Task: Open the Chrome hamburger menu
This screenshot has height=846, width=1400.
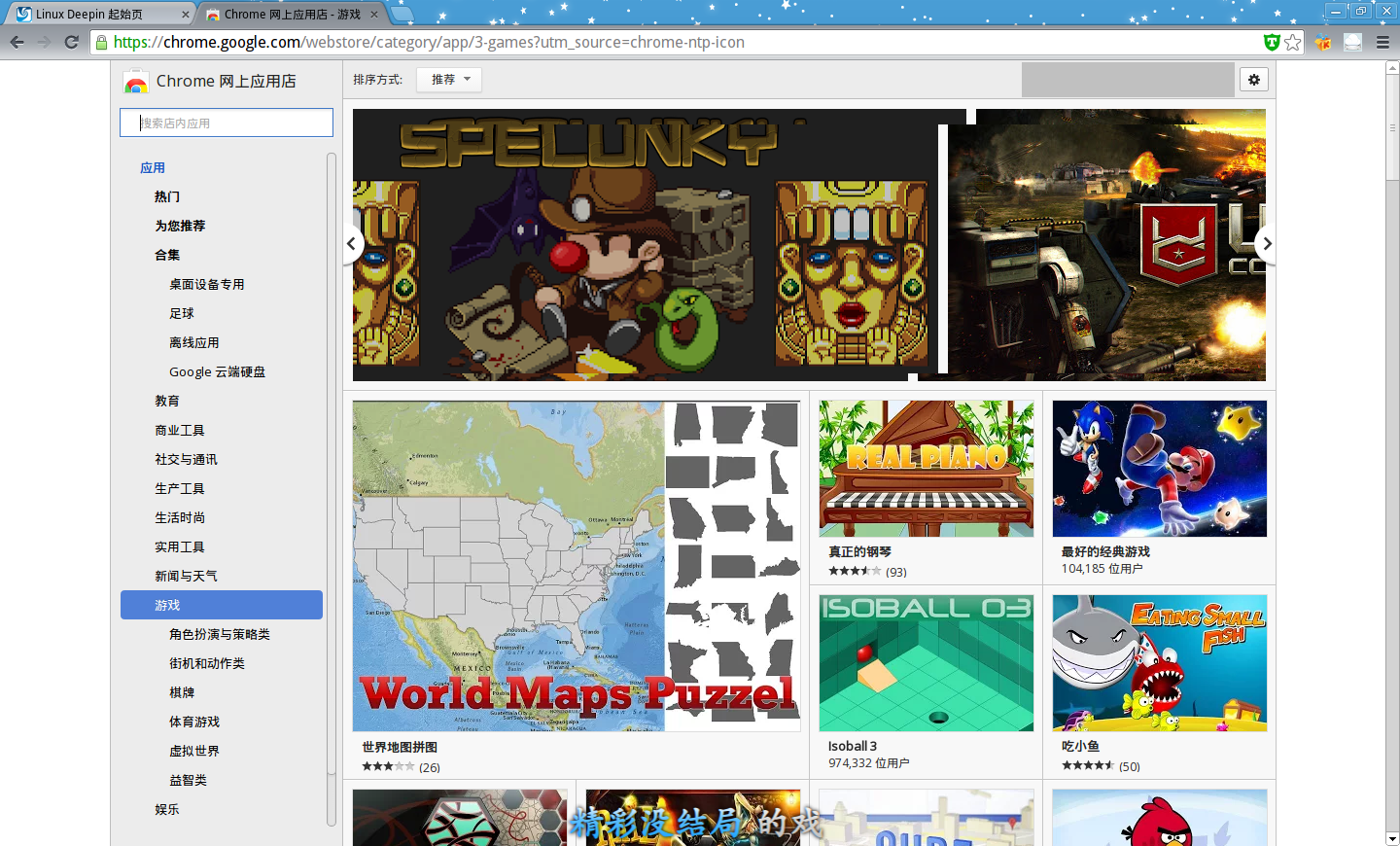Action: point(1382,42)
